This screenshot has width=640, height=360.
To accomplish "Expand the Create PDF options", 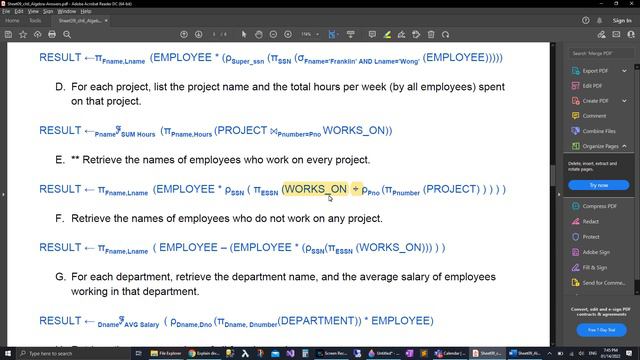I will 624,101.
